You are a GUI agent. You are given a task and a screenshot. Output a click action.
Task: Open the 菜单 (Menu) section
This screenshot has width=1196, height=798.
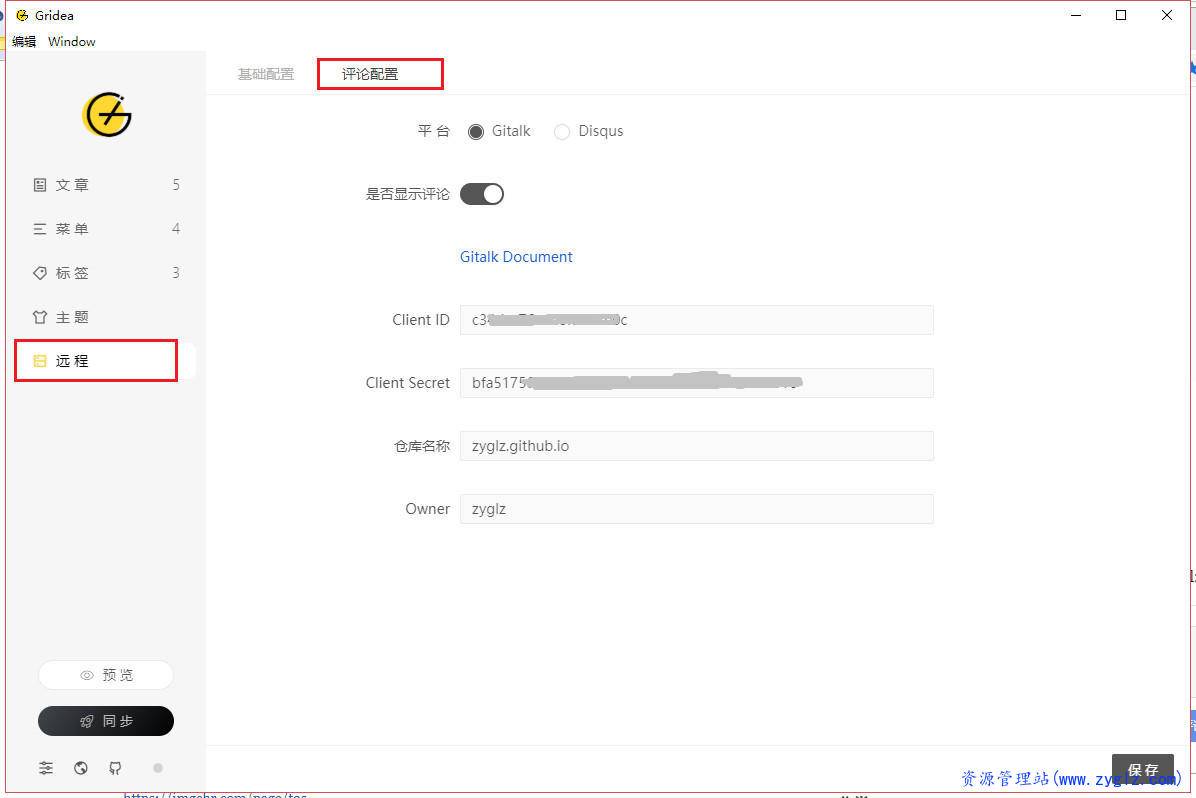point(72,229)
